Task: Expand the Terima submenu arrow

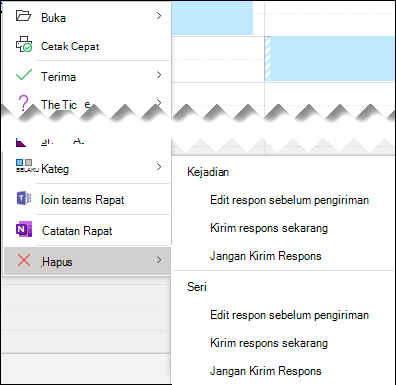Action: 159,75
